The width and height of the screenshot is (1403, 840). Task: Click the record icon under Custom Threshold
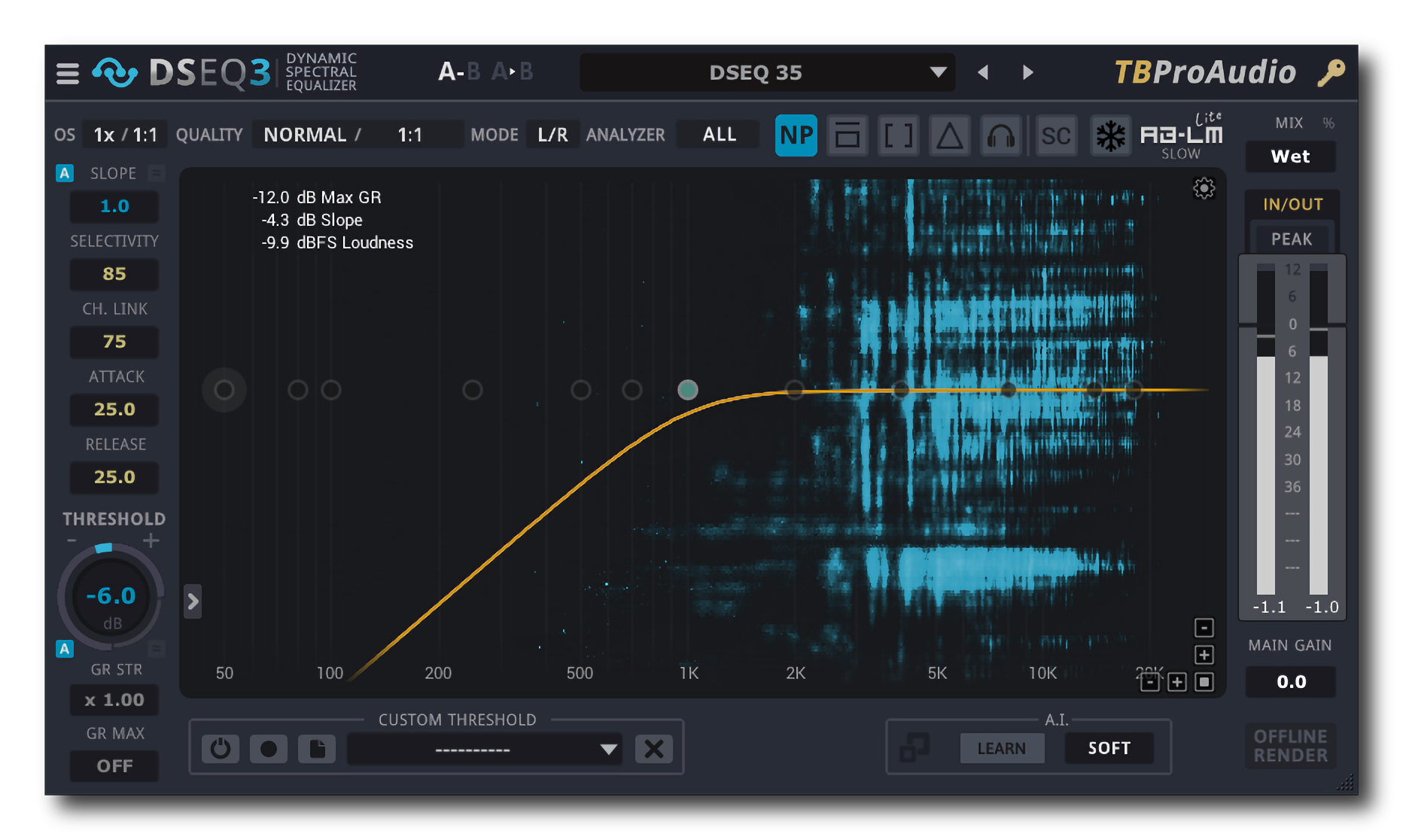pos(269,748)
